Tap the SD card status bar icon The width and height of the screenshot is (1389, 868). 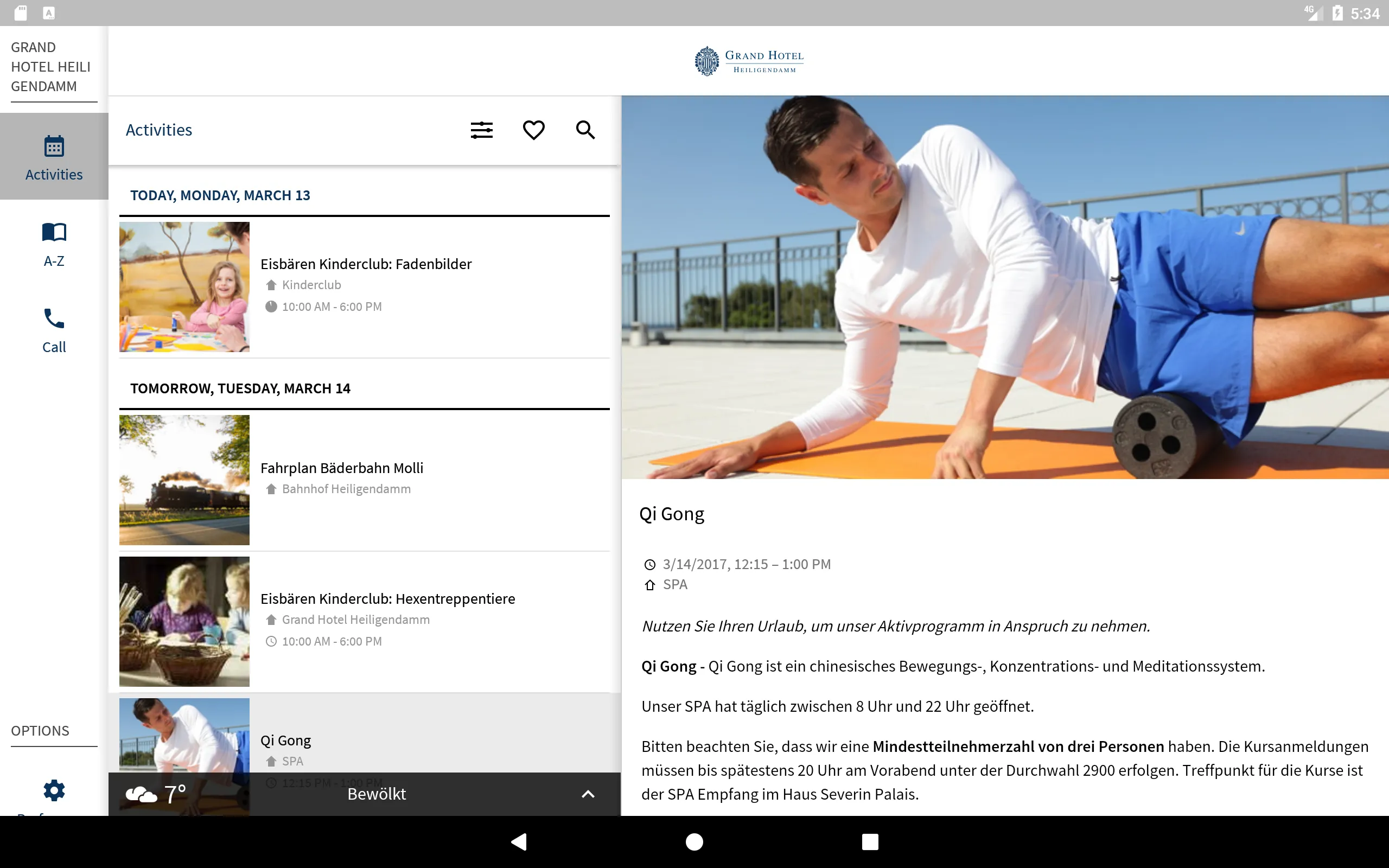click(21, 12)
